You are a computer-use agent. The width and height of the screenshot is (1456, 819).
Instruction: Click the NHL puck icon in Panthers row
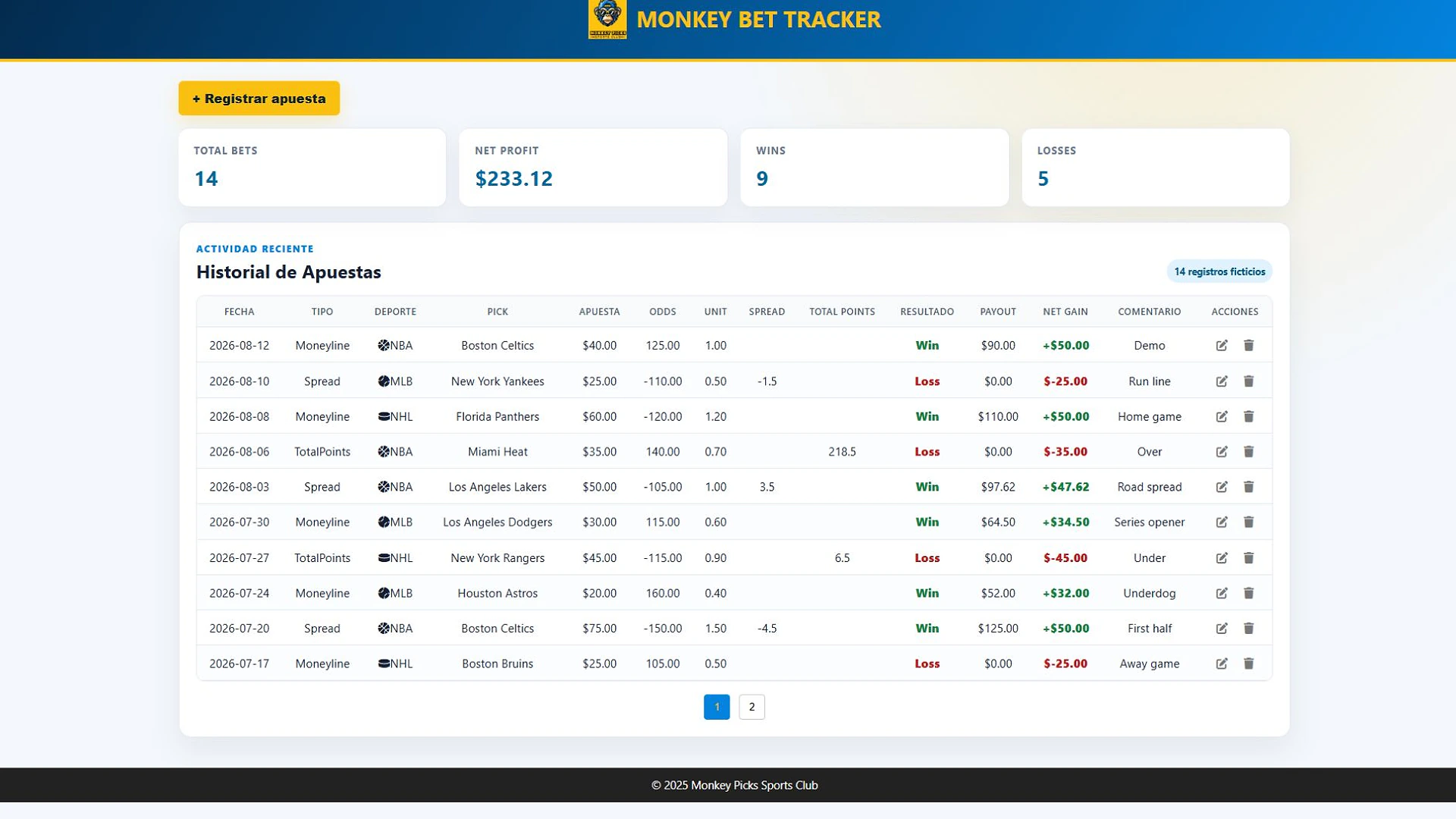click(384, 416)
